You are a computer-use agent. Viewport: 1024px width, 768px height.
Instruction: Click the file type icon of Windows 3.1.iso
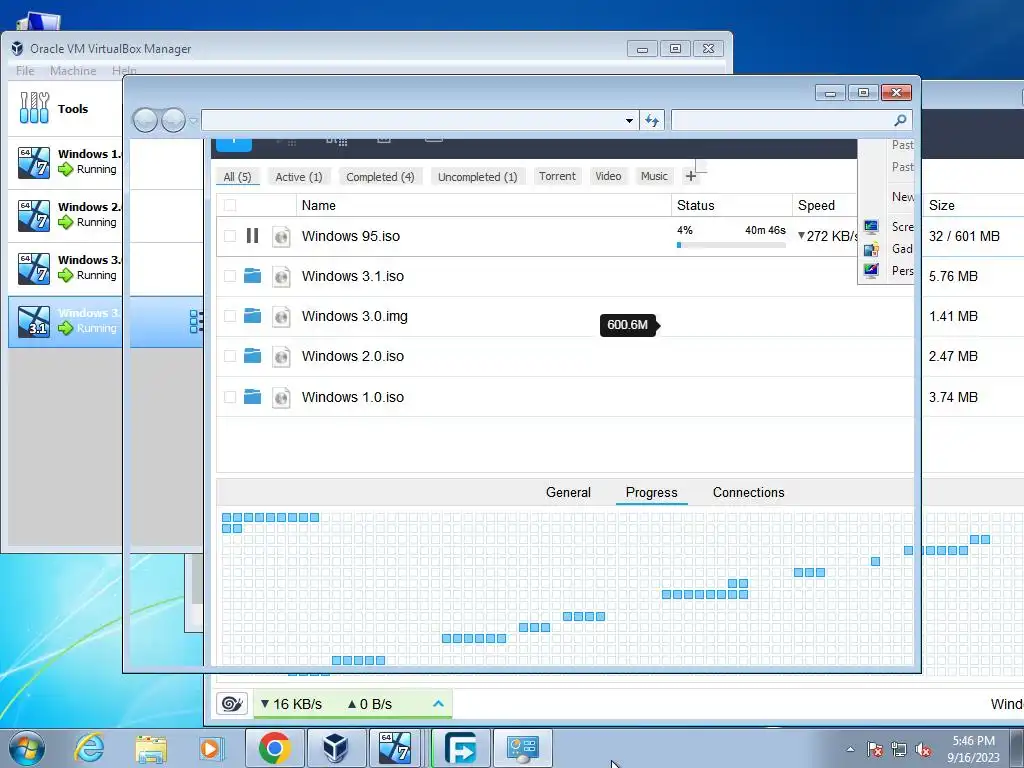coord(281,276)
